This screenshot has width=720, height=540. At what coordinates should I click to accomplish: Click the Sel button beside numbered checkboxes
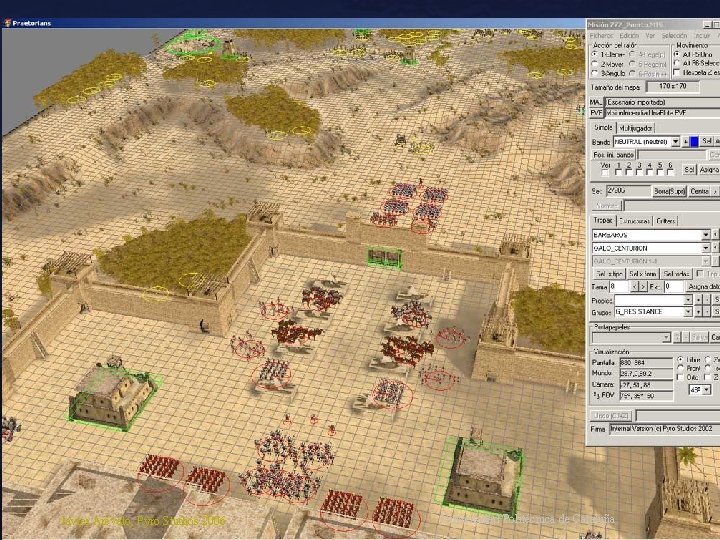pos(689,169)
